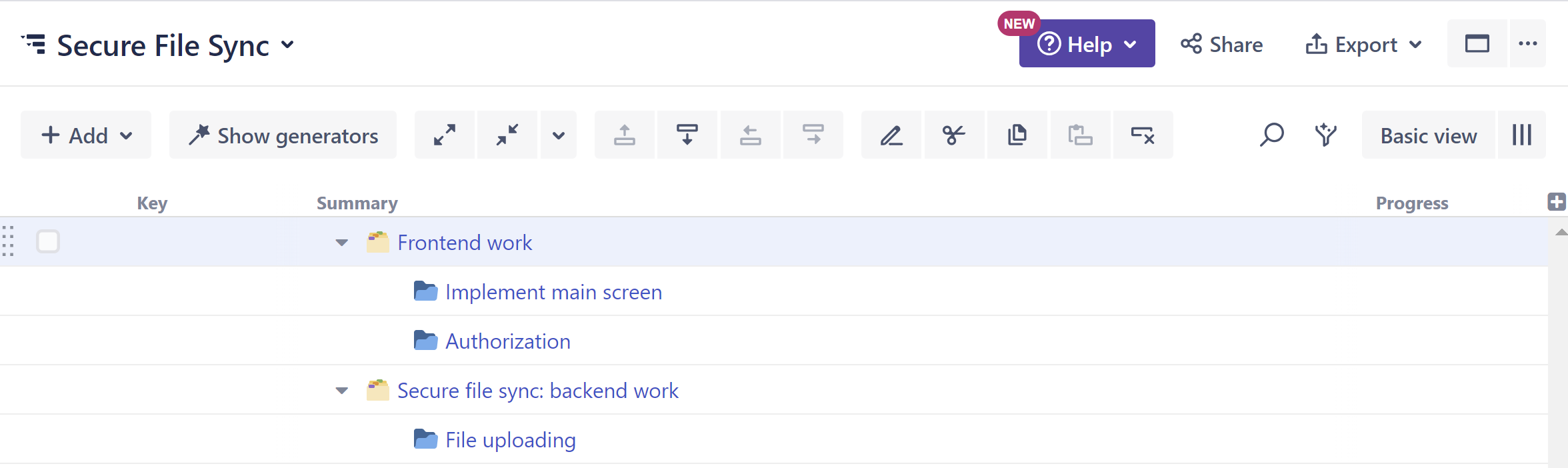The image size is (1568, 468).
Task: Open the Add dropdown menu
Action: point(86,135)
